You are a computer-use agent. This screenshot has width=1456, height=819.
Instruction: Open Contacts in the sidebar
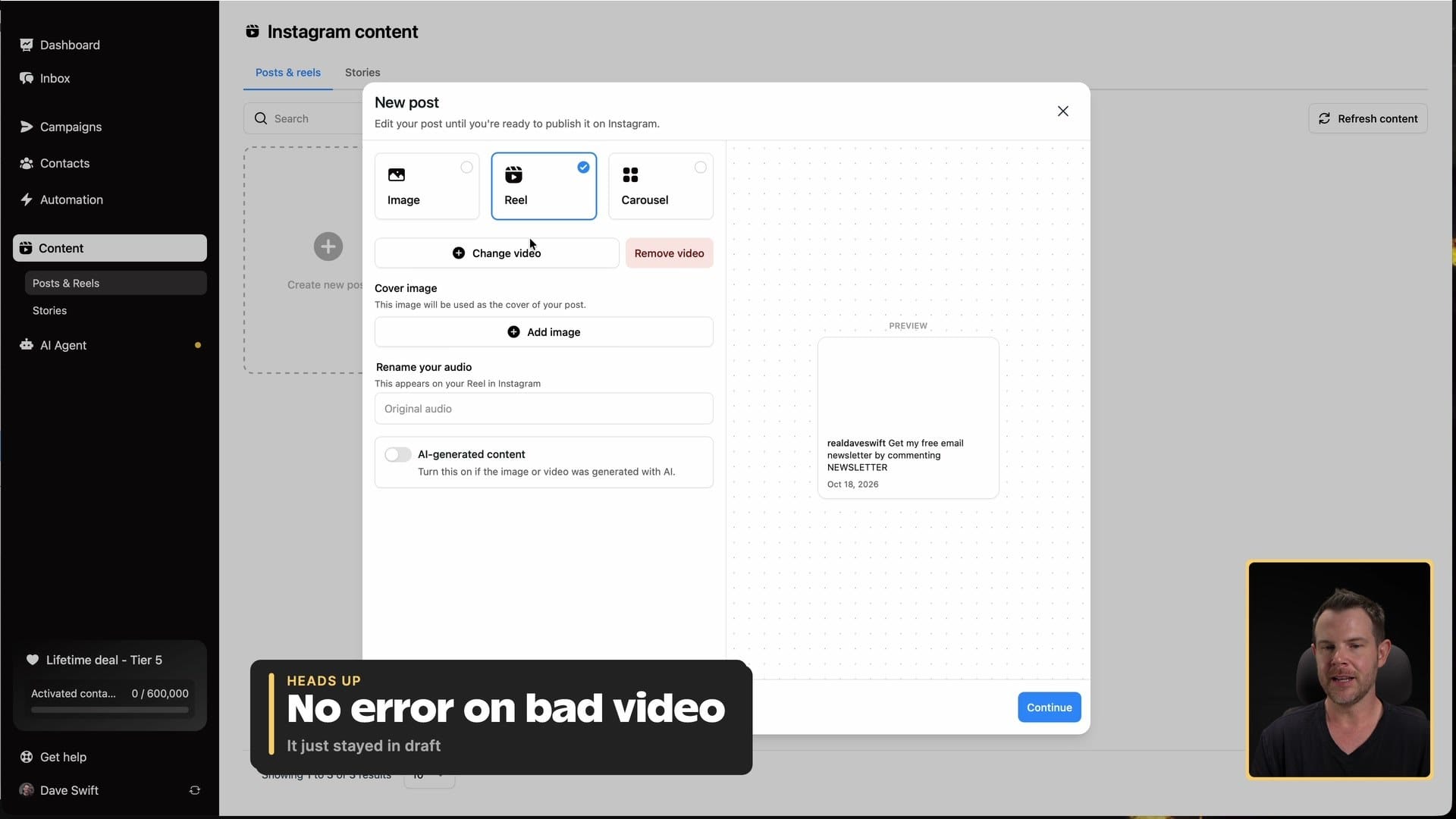click(55, 163)
